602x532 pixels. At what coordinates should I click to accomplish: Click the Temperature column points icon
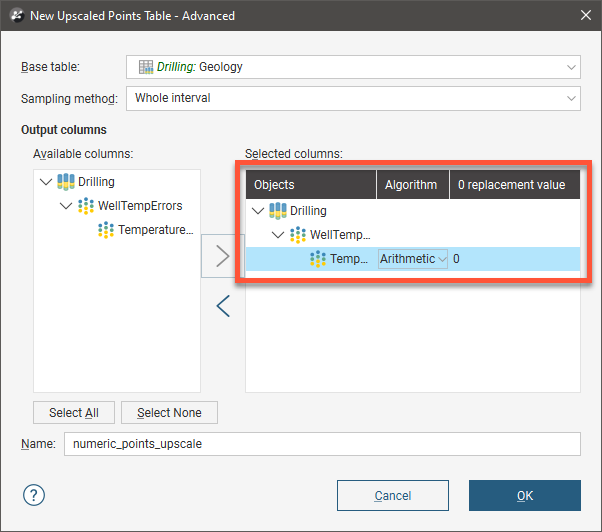pos(106,230)
